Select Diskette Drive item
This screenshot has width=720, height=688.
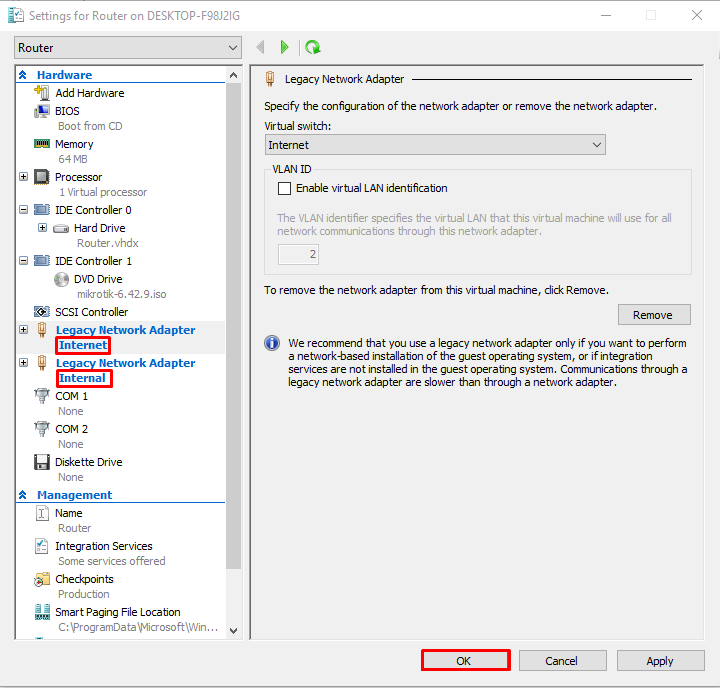tap(89, 462)
